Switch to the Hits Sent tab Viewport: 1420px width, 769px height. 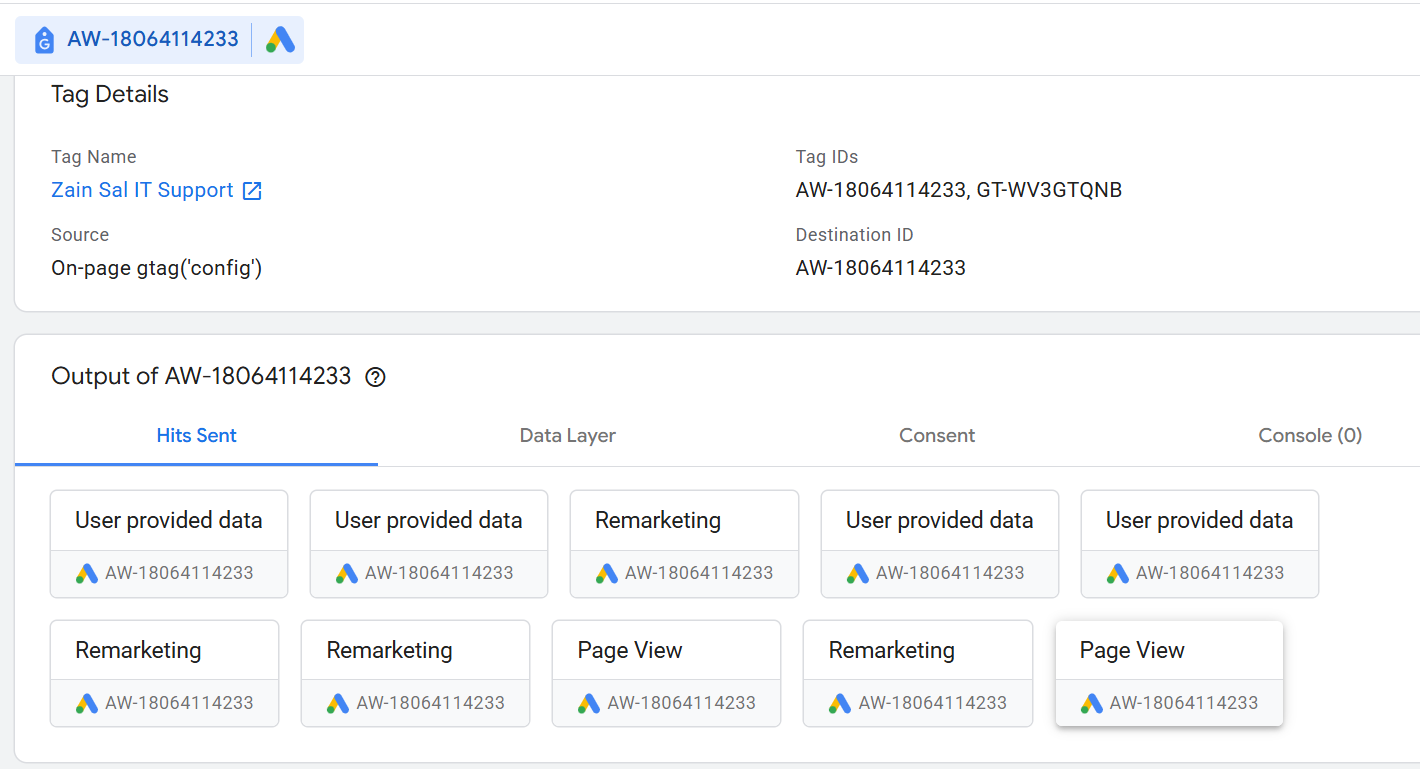(x=197, y=436)
